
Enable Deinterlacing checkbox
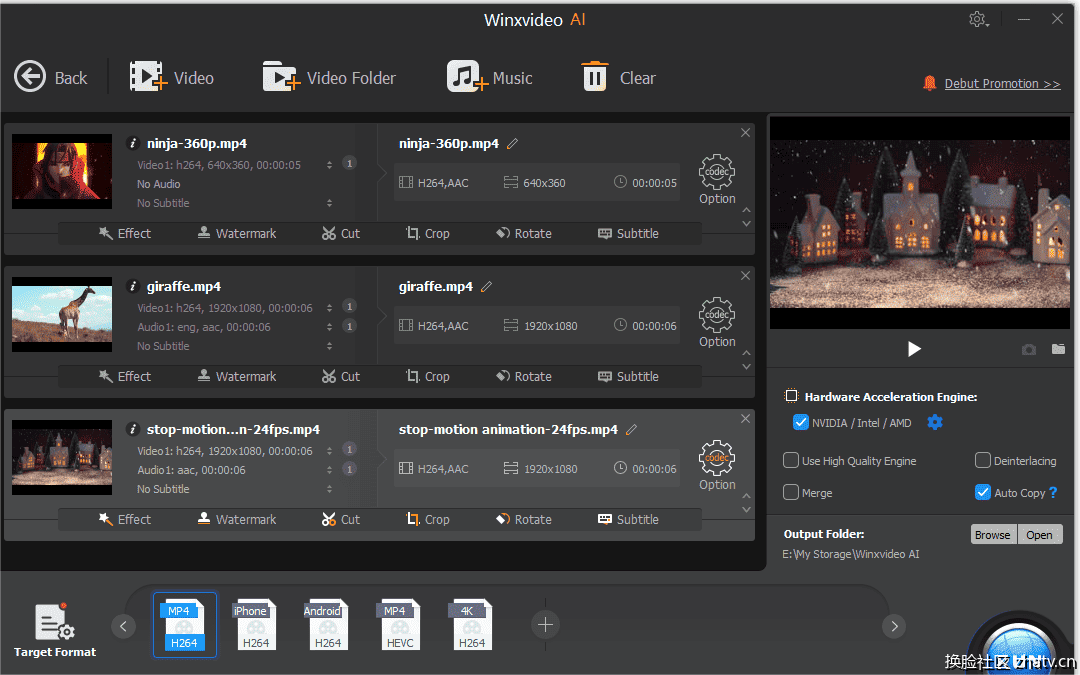pyautogui.click(x=983, y=460)
